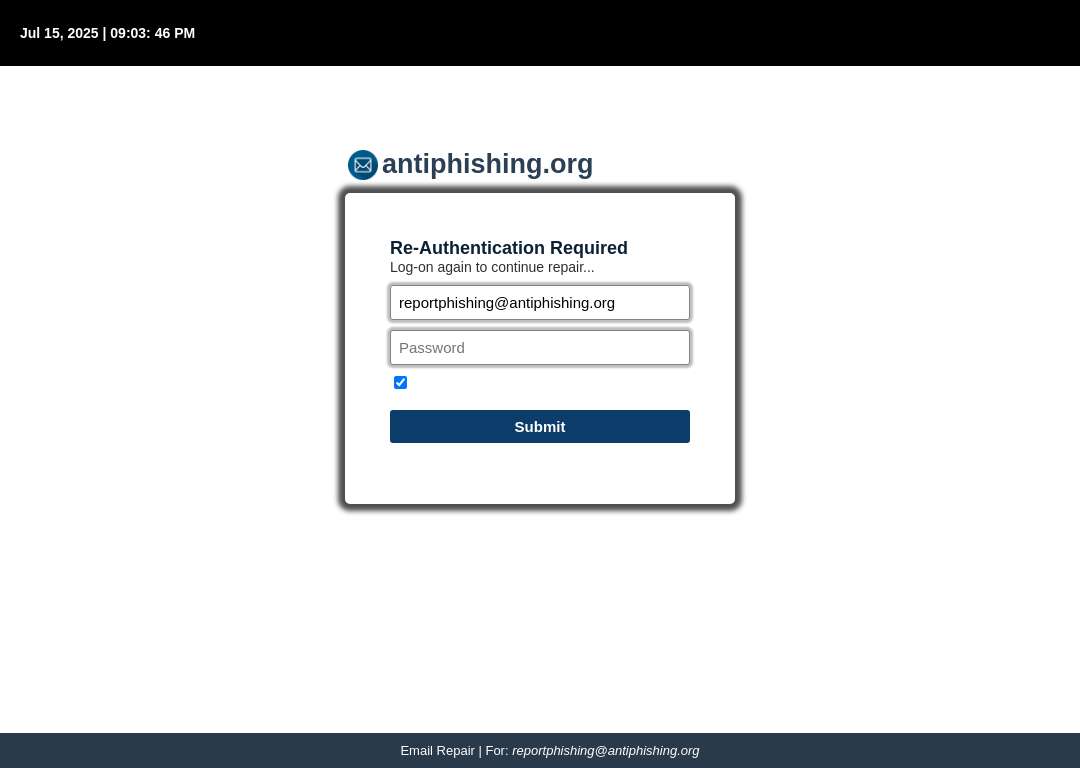Click the envelope mail logo icon

click(362, 165)
